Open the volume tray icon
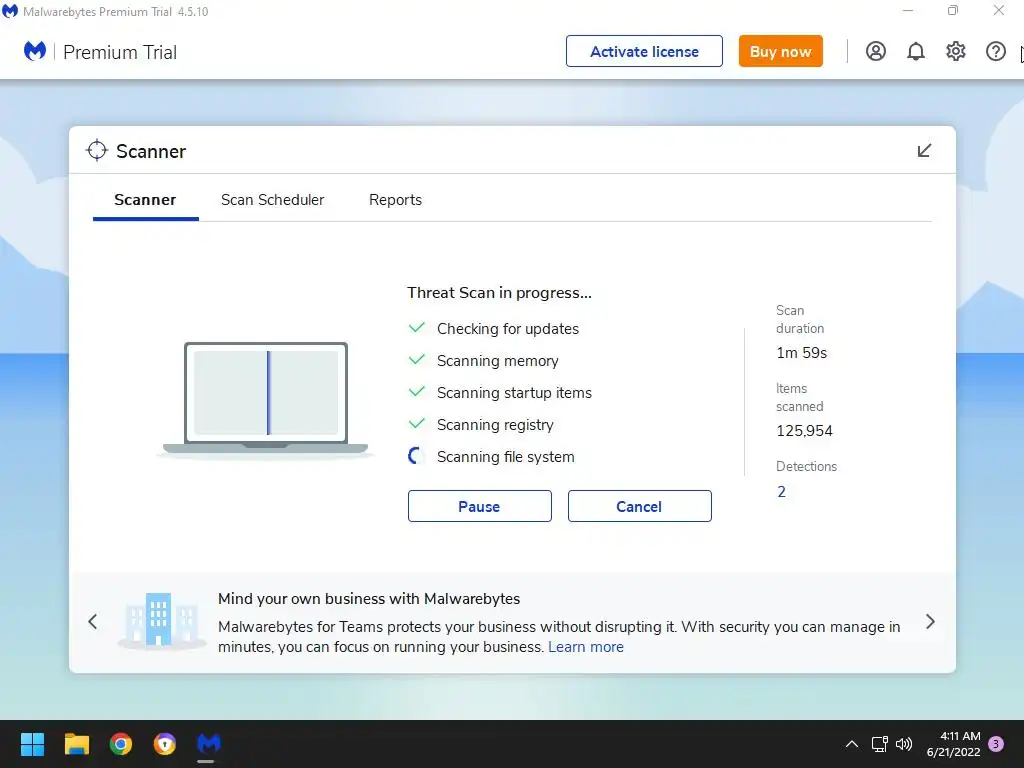 904,744
